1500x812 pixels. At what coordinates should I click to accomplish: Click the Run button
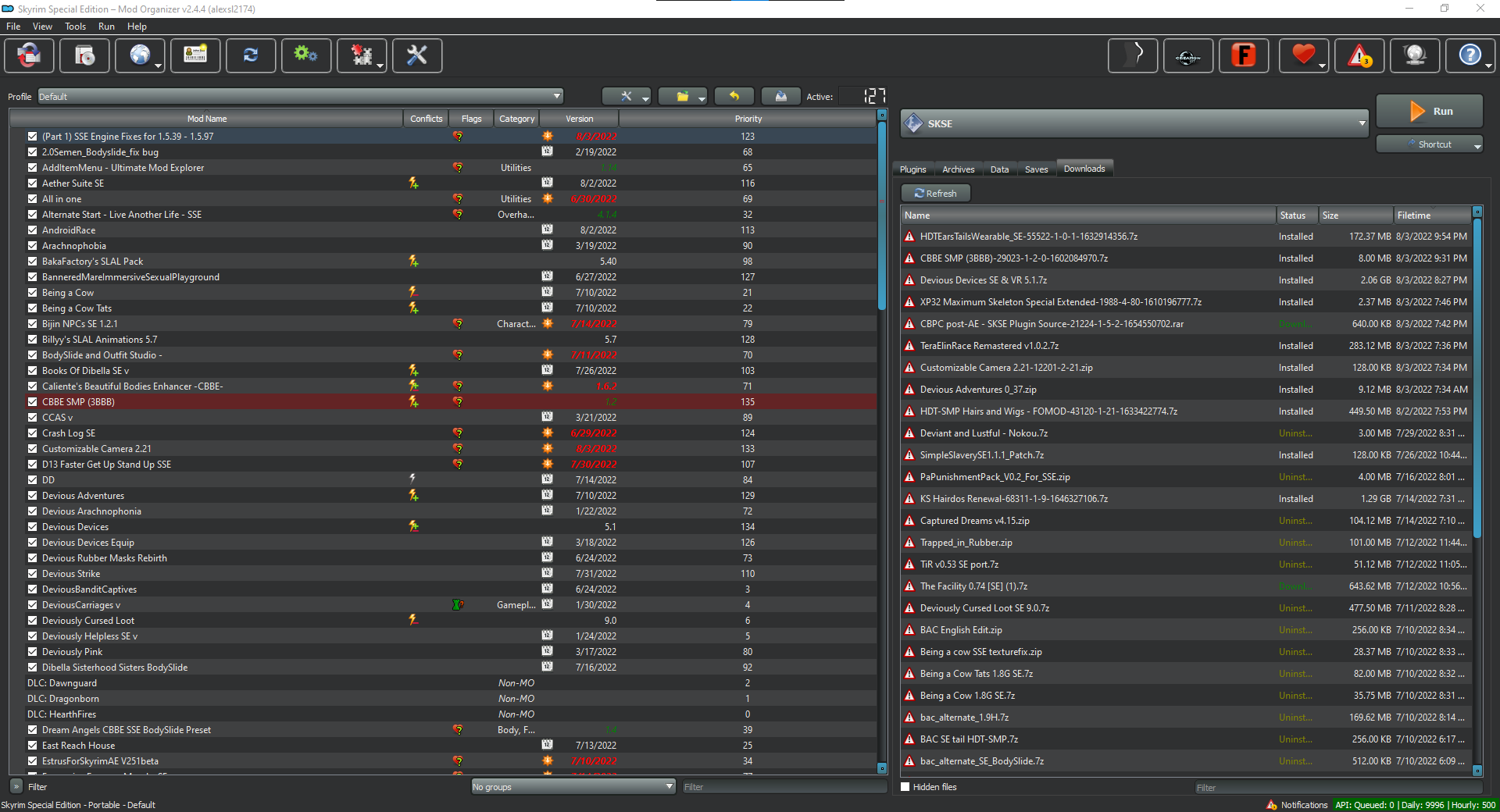[1429, 111]
